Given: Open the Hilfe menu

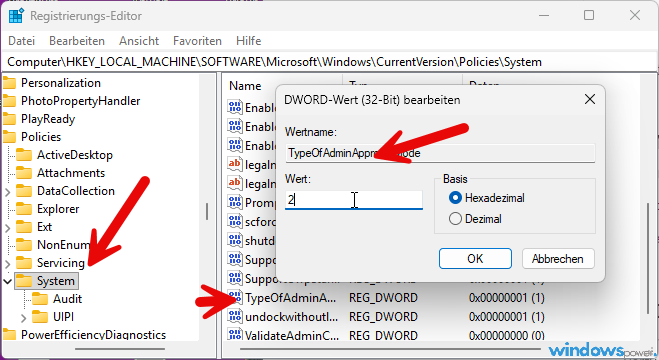Looking at the screenshot, I should point(248,41).
